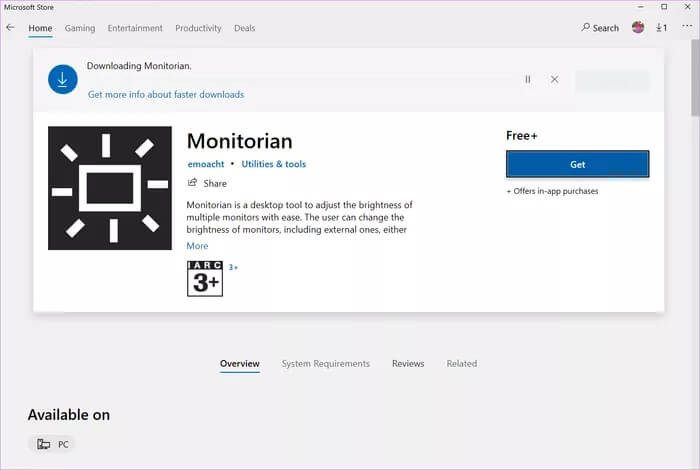The width and height of the screenshot is (700, 470).
Task: Open Get more info about faster downloads
Action: click(166, 95)
